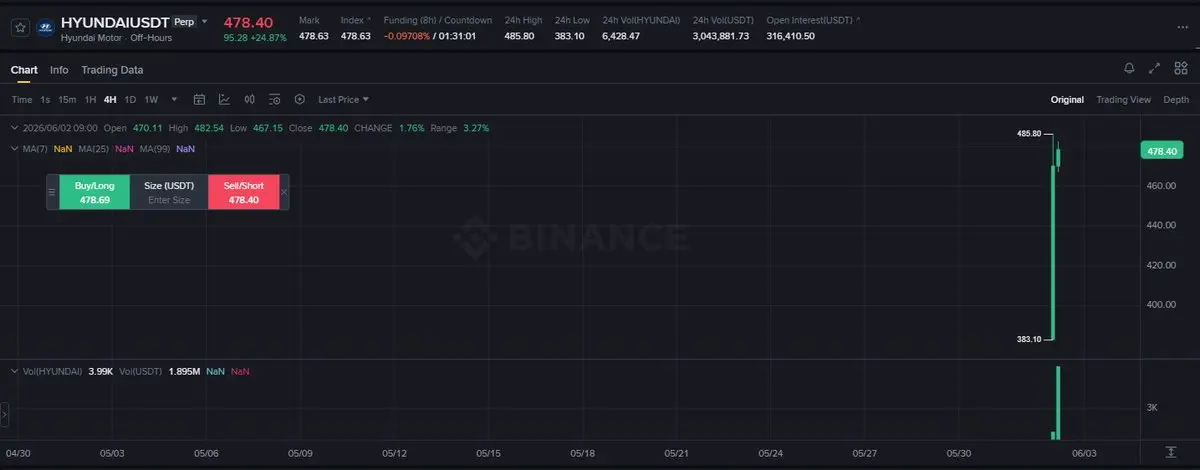Select the Time line chart interval

[22, 100]
